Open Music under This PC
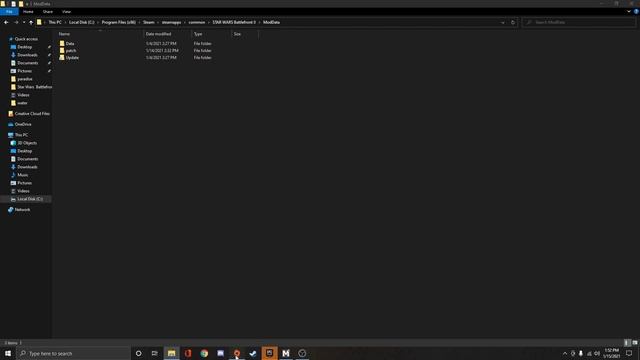Viewport: 640px width, 360px height. click(22, 175)
